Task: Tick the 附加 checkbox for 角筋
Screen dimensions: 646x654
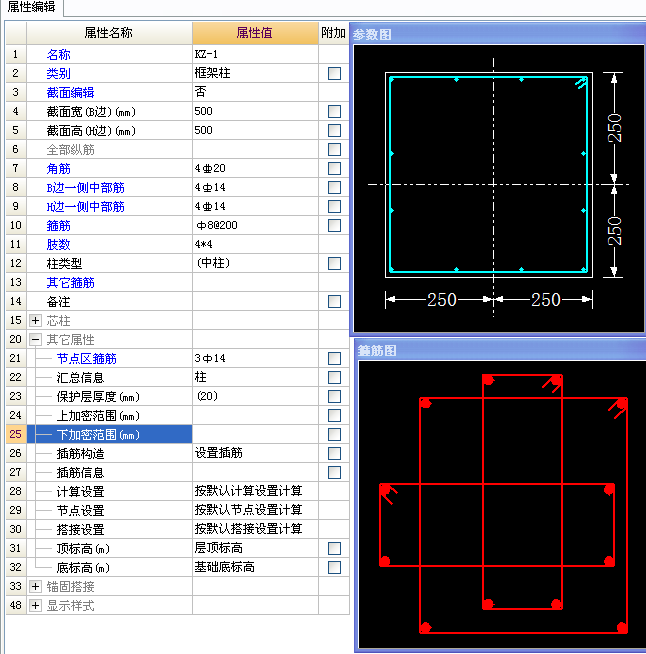Action: point(334,169)
